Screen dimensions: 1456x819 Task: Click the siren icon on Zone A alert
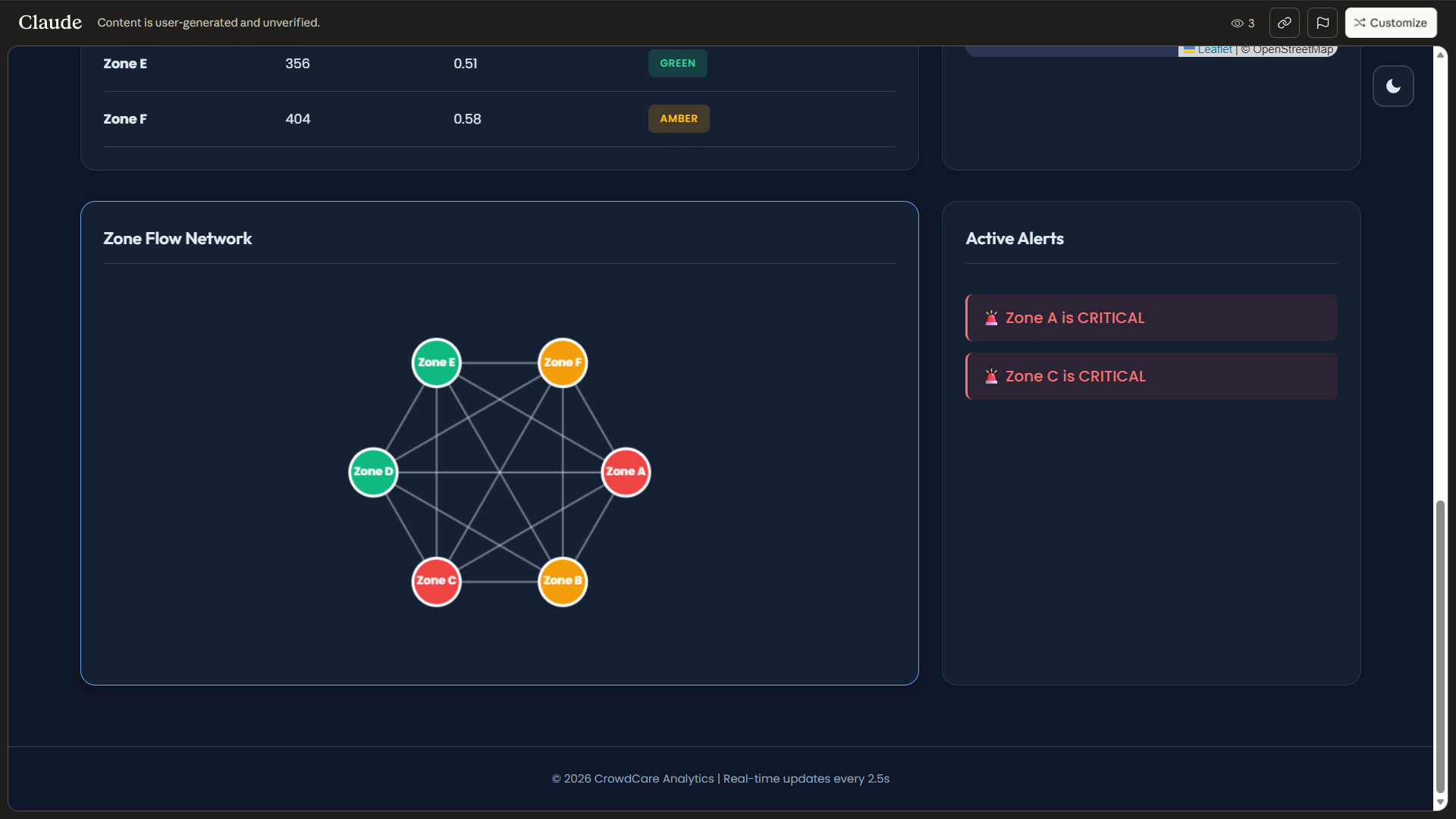coord(991,318)
